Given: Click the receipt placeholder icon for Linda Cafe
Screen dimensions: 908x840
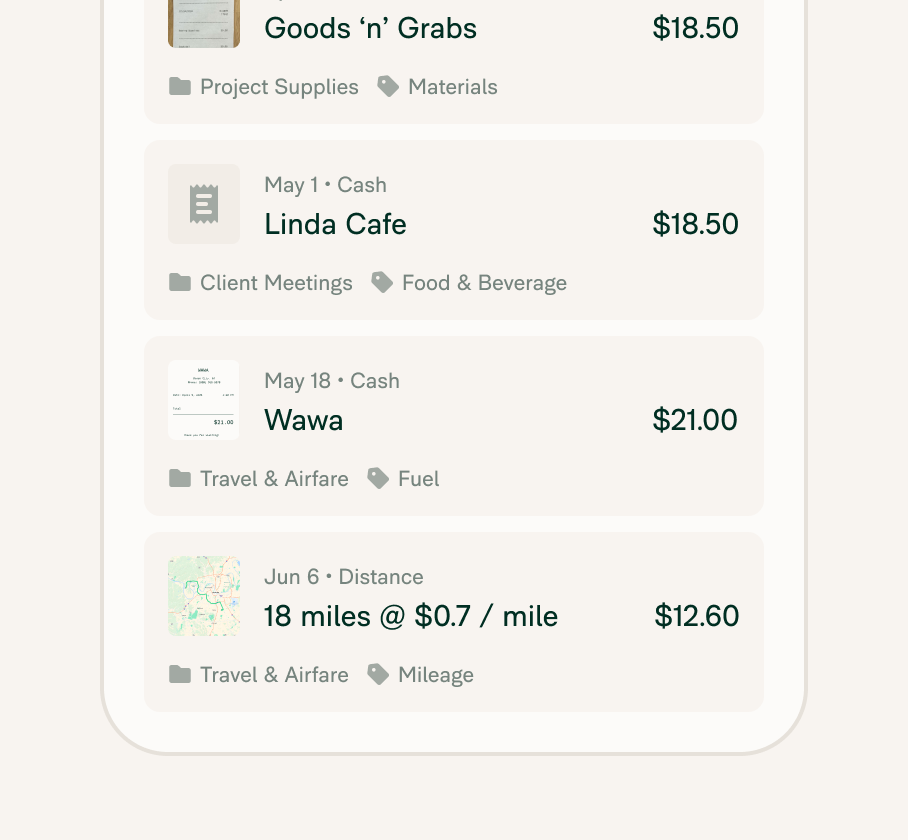Looking at the screenshot, I should click(204, 204).
